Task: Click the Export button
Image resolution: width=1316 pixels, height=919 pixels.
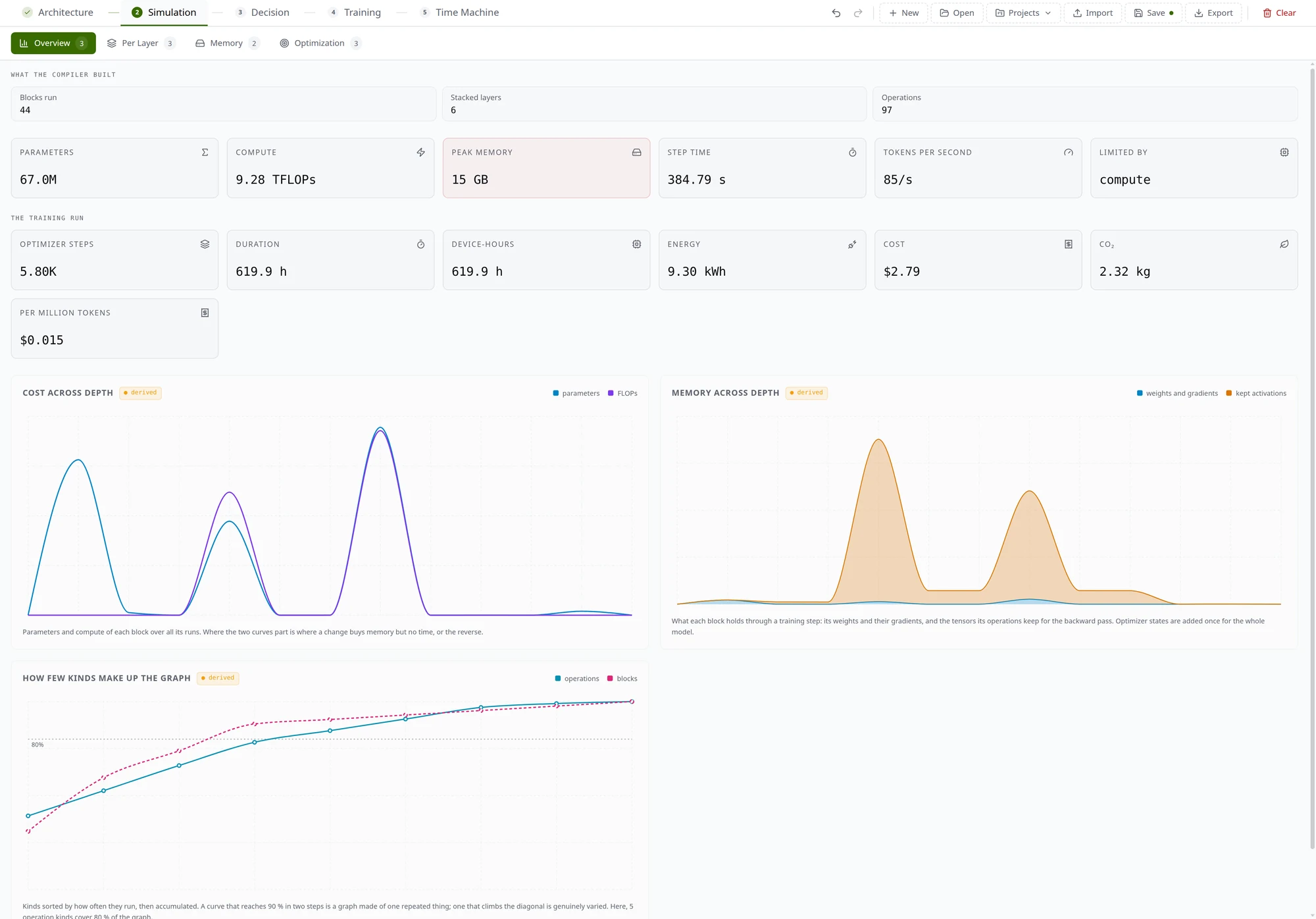Action: (1213, 13)
